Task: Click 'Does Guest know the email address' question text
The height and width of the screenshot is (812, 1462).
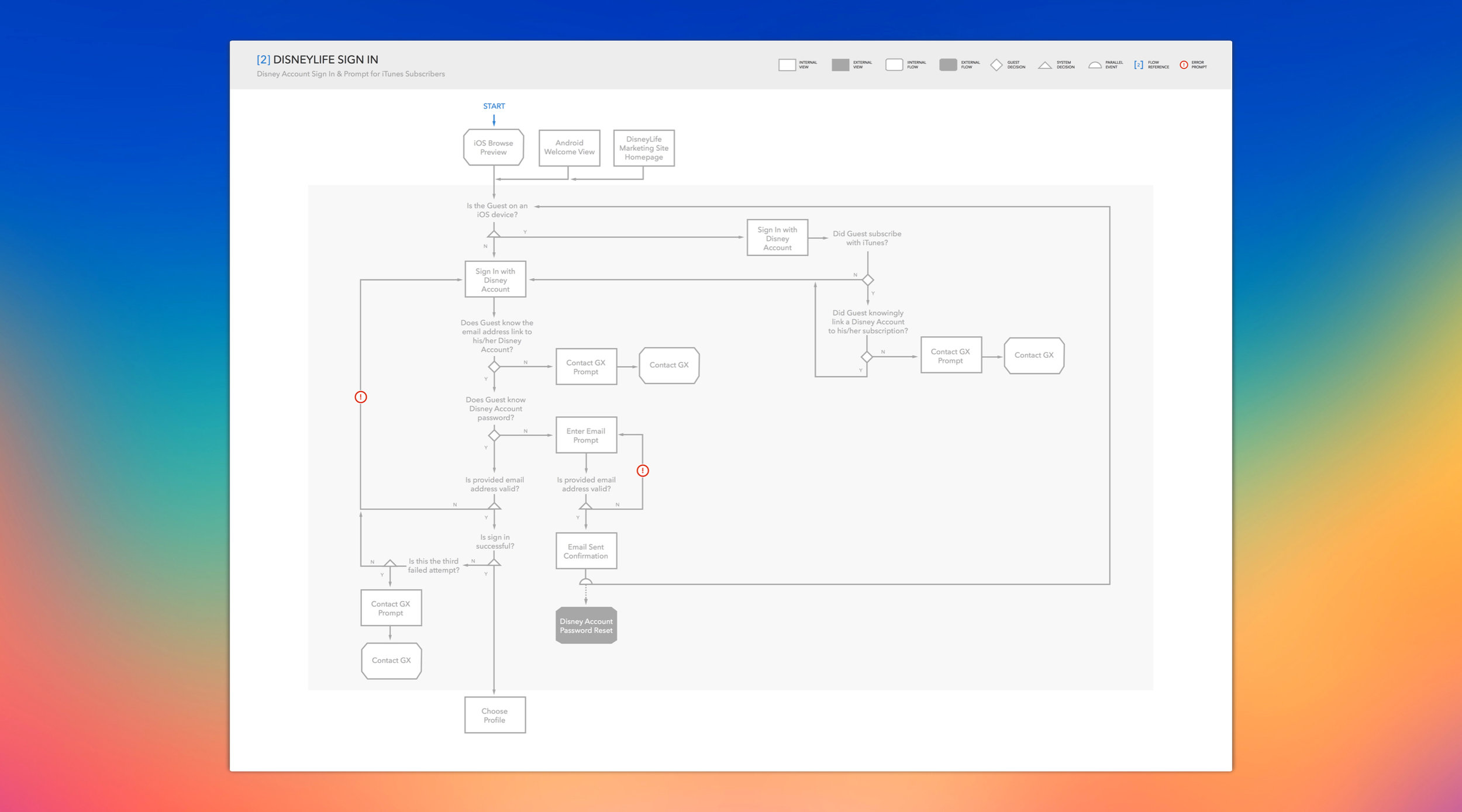Action: tap(497, 336)
